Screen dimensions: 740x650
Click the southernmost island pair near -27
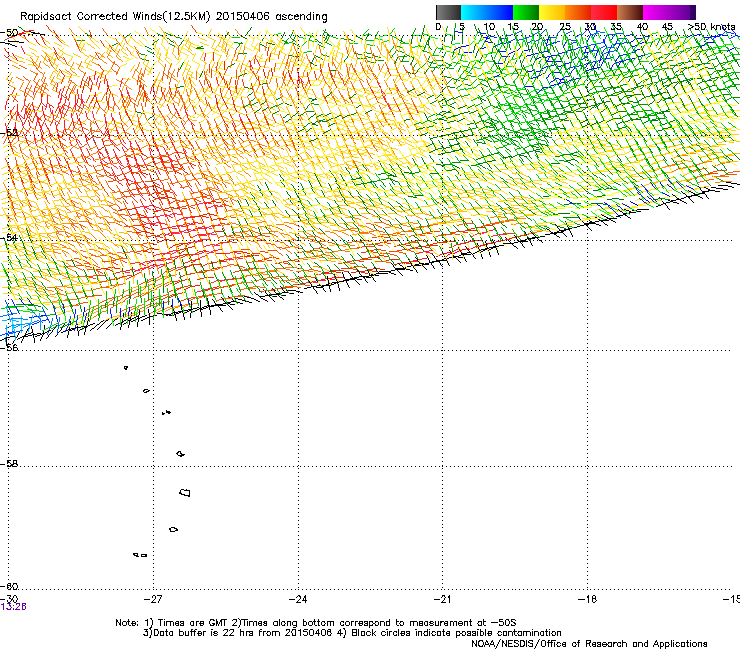[140, 555]
